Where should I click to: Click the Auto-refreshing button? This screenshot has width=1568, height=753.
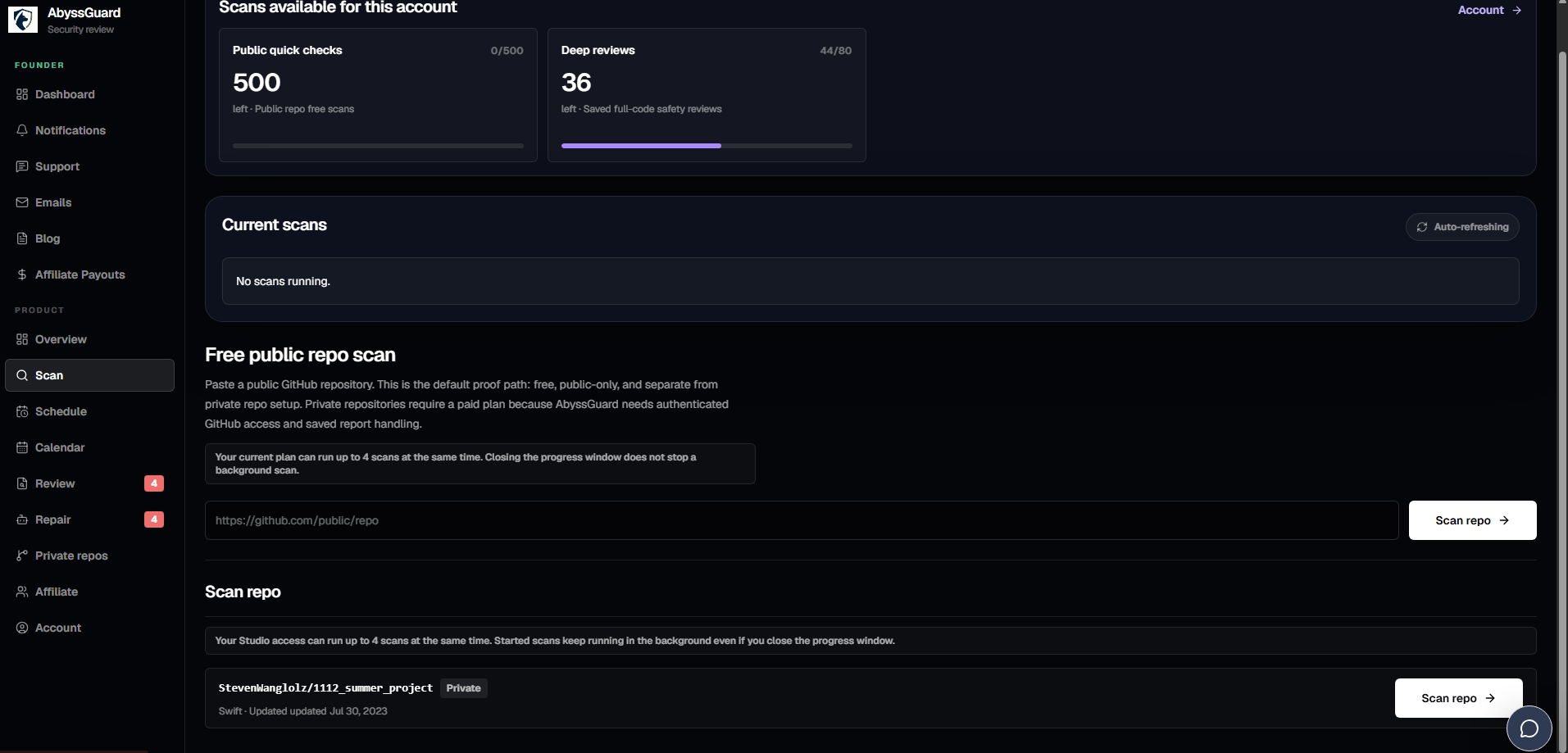(x=1462, y=227)
